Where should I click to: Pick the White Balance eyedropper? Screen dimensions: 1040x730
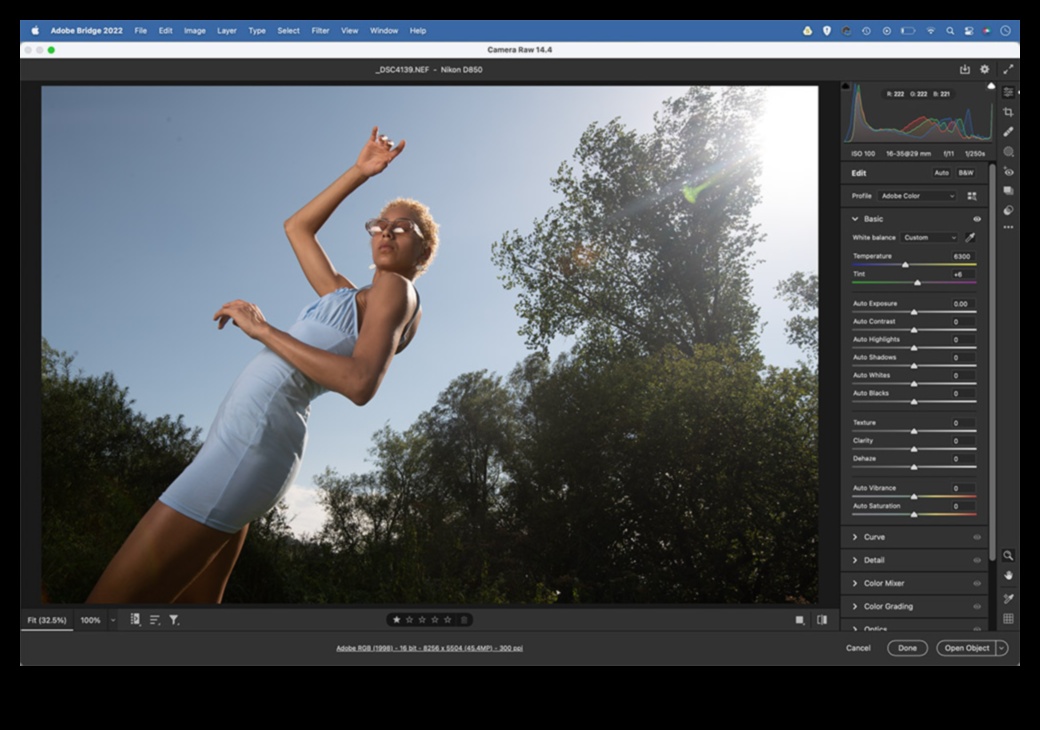pos(969,238)
